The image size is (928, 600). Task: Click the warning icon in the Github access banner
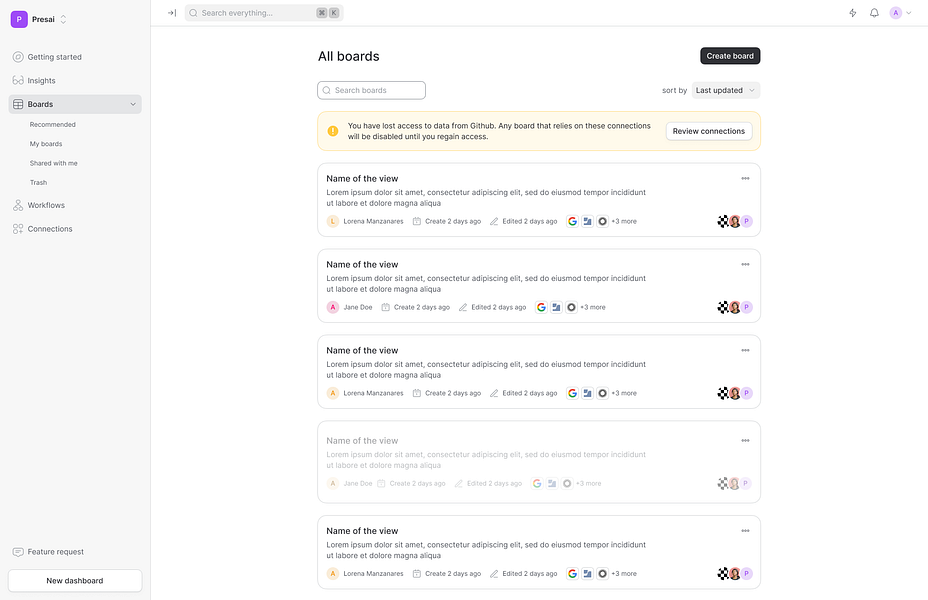pos(333,131)
